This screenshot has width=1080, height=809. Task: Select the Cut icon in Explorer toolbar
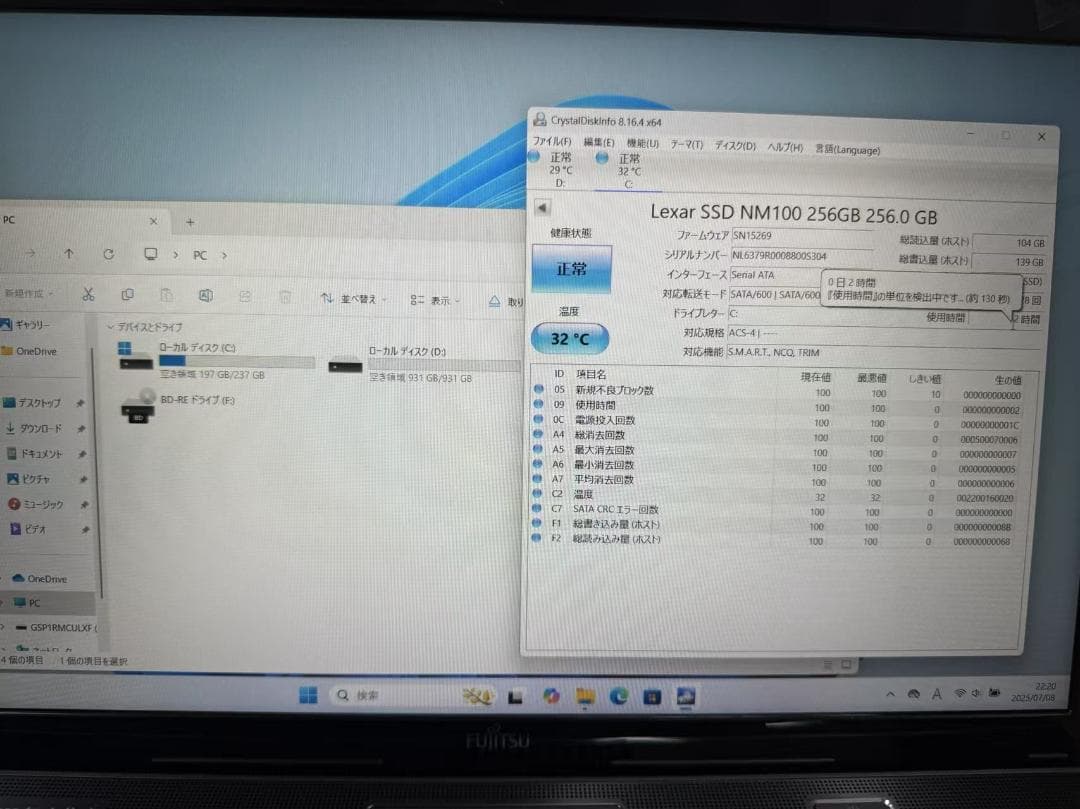point(88,296)
